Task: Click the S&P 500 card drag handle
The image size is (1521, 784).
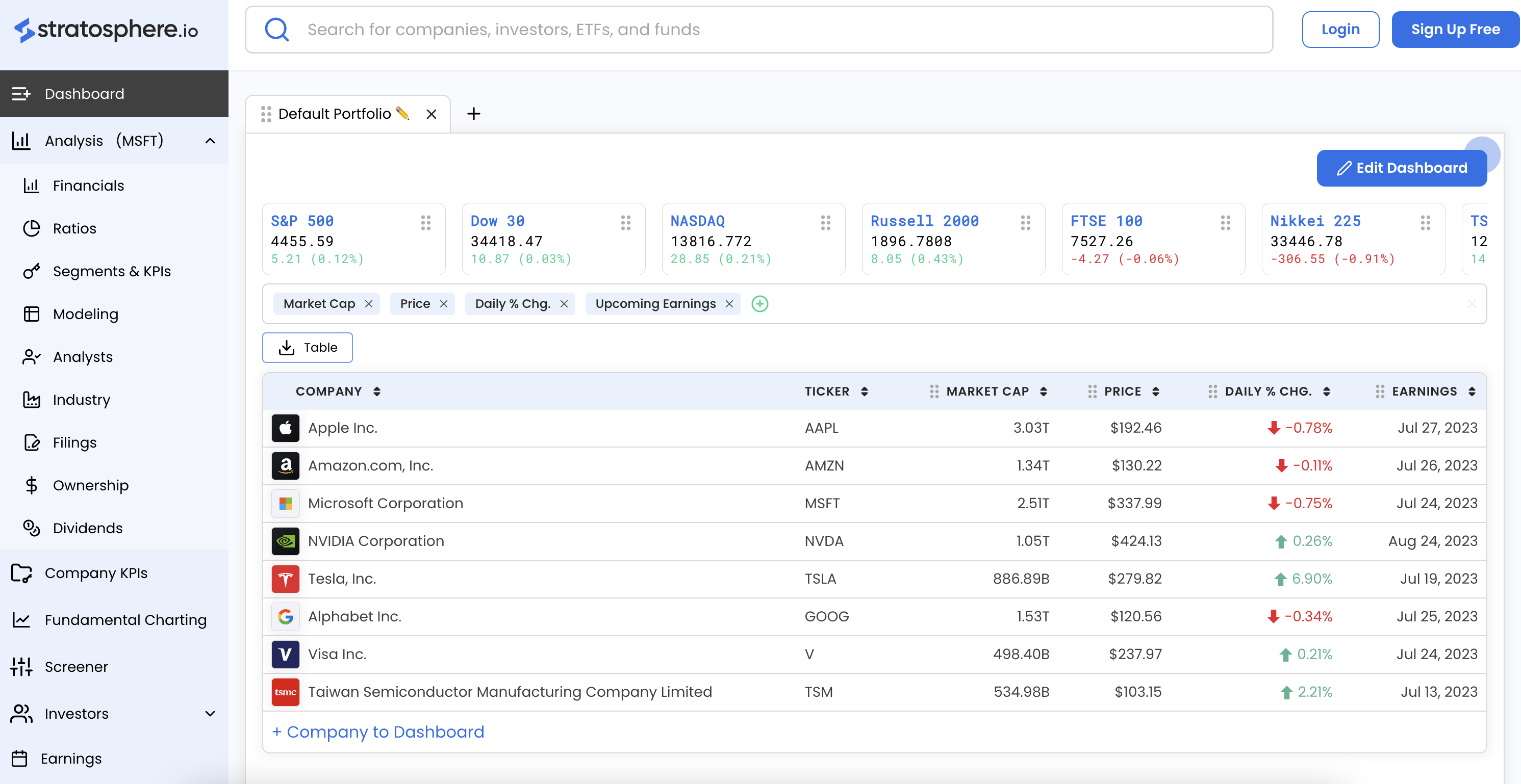Action: click(426, 222)
